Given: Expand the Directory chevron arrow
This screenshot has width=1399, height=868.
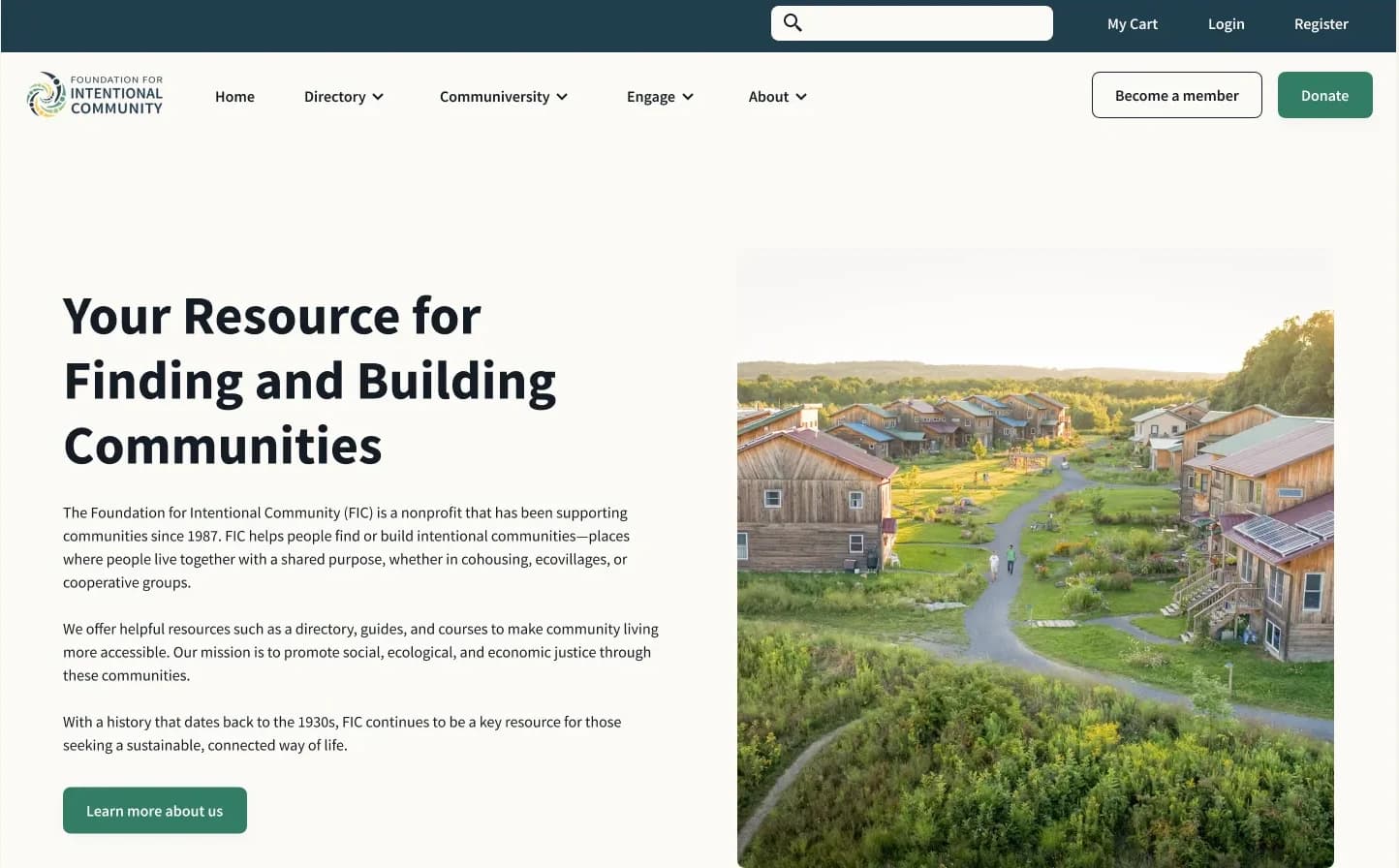Looking at the screenshot, I should 378,97.
